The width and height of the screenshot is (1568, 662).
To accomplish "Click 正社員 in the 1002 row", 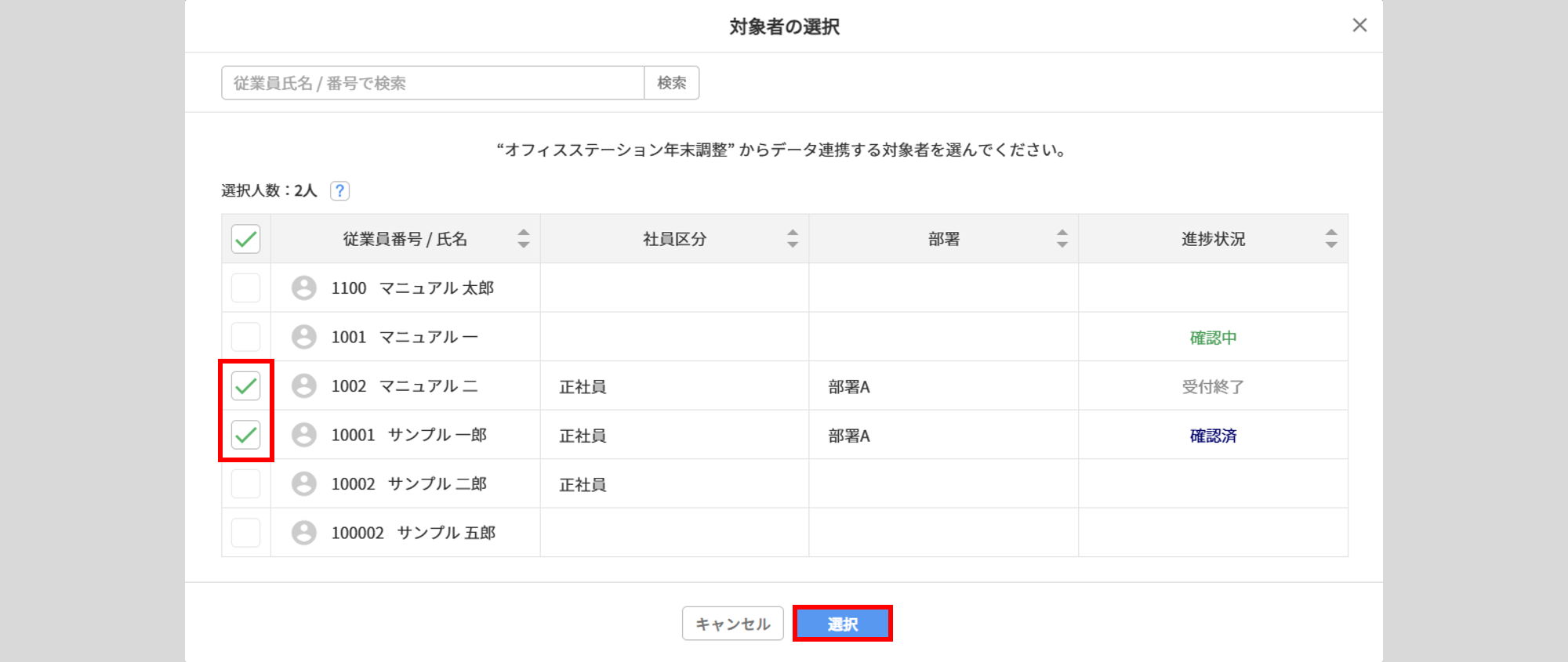I will (x=583, y=387).
